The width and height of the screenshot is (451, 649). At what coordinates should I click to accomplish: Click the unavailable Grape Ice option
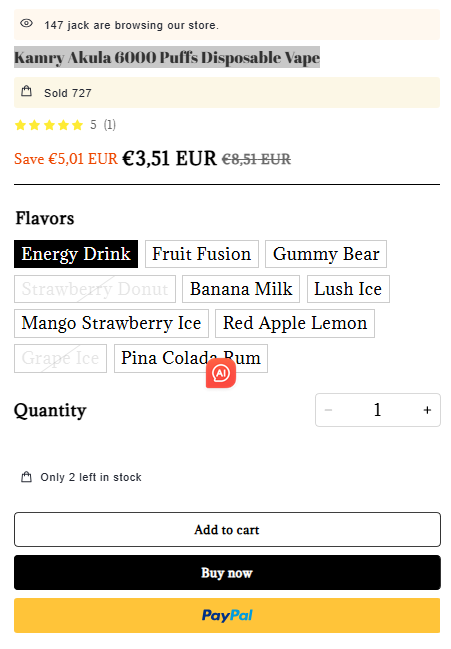60,358
